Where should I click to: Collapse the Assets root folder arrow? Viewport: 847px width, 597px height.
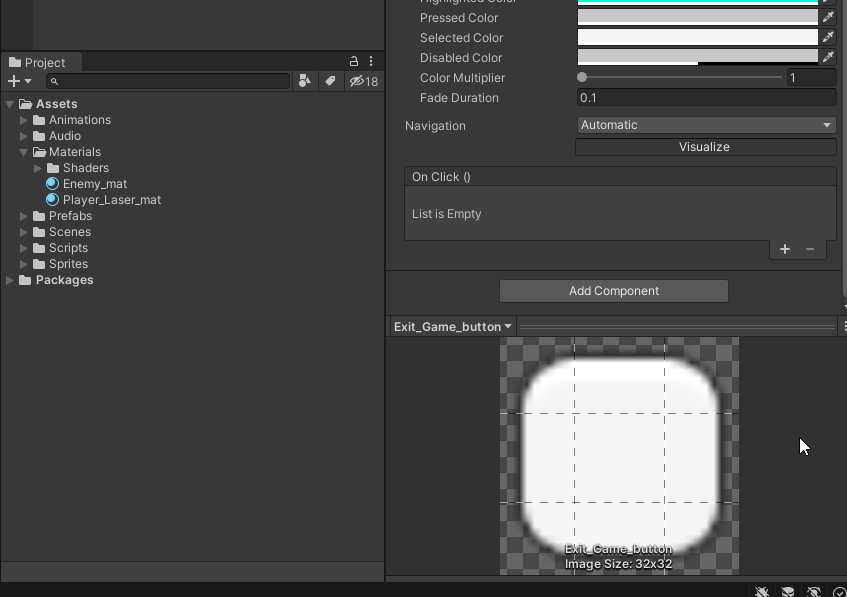(10, 104)
